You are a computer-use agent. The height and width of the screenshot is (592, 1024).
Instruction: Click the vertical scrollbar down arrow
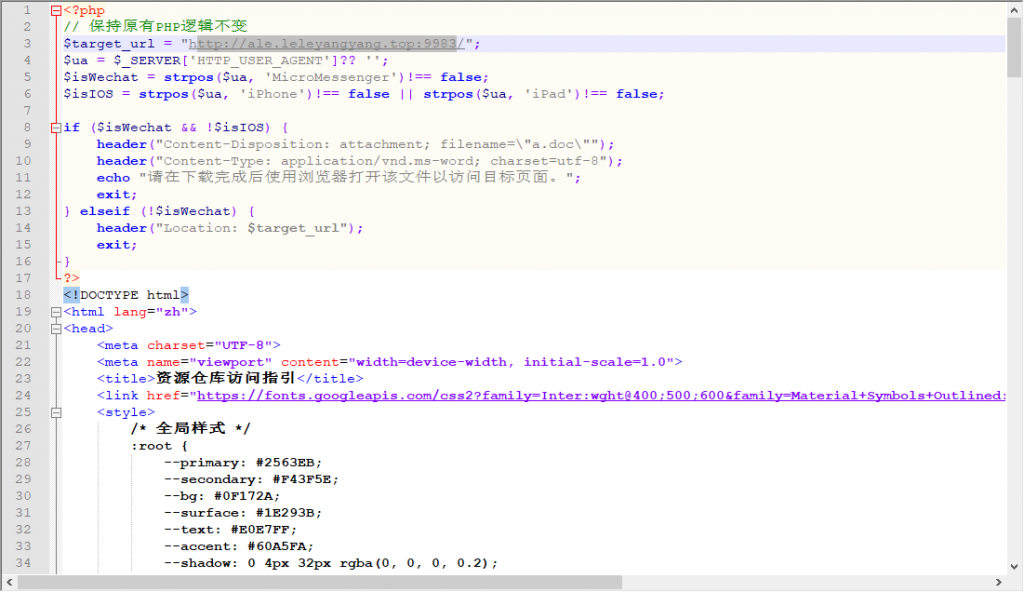(1014, 567)
